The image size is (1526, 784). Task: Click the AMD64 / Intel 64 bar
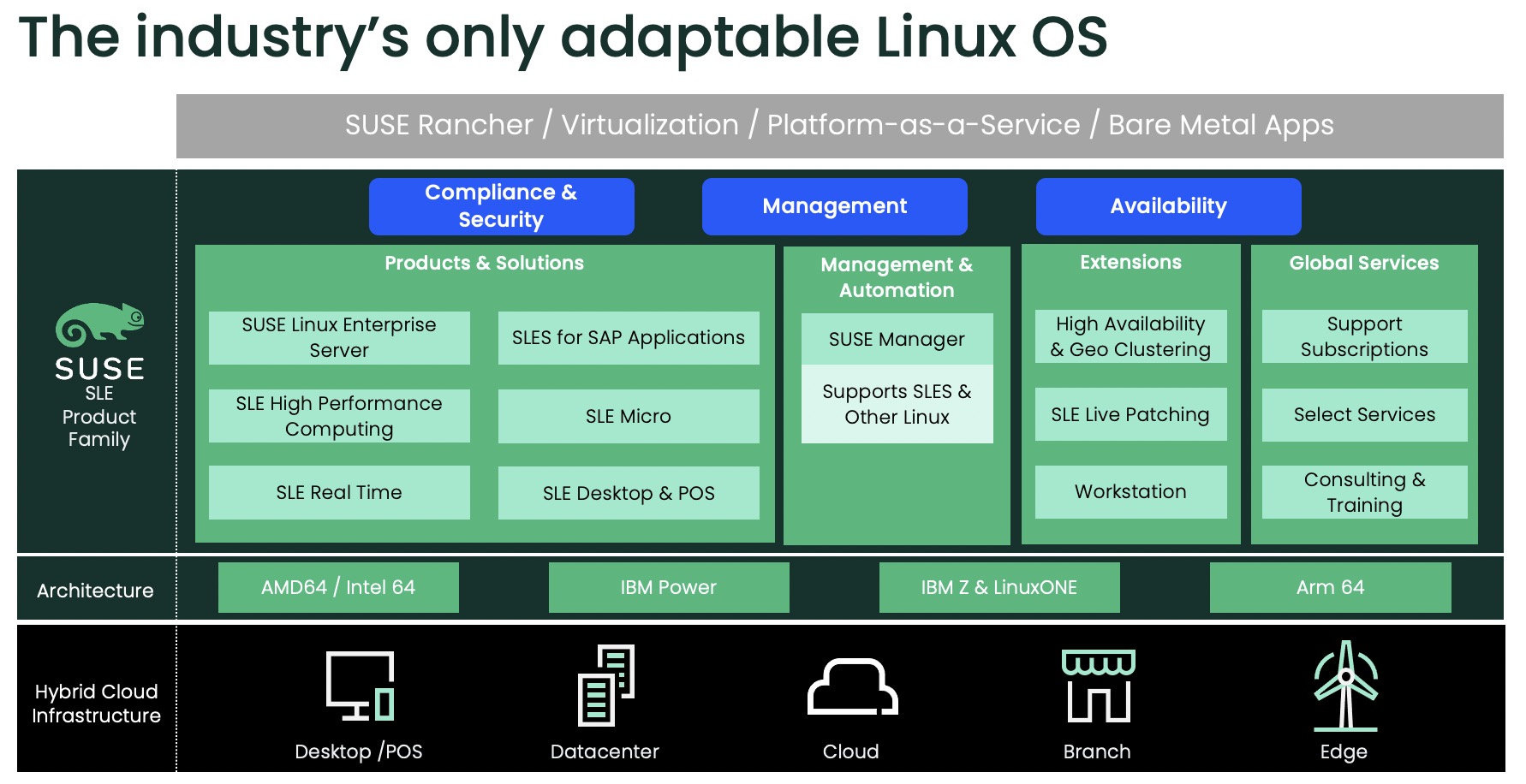point(338,587)
